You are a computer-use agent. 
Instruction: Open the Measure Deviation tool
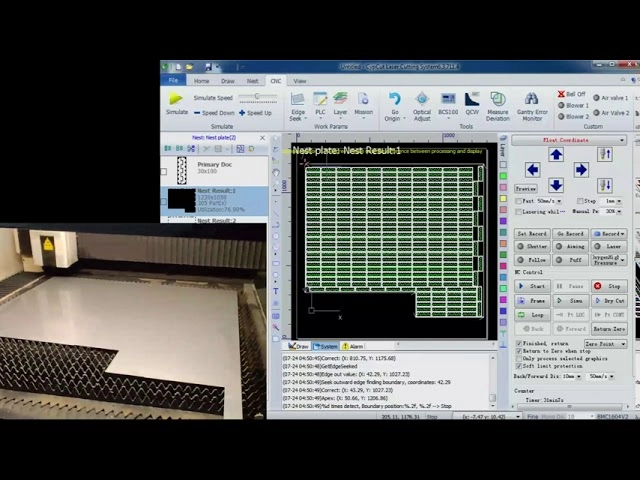click(x=498, y=106)
